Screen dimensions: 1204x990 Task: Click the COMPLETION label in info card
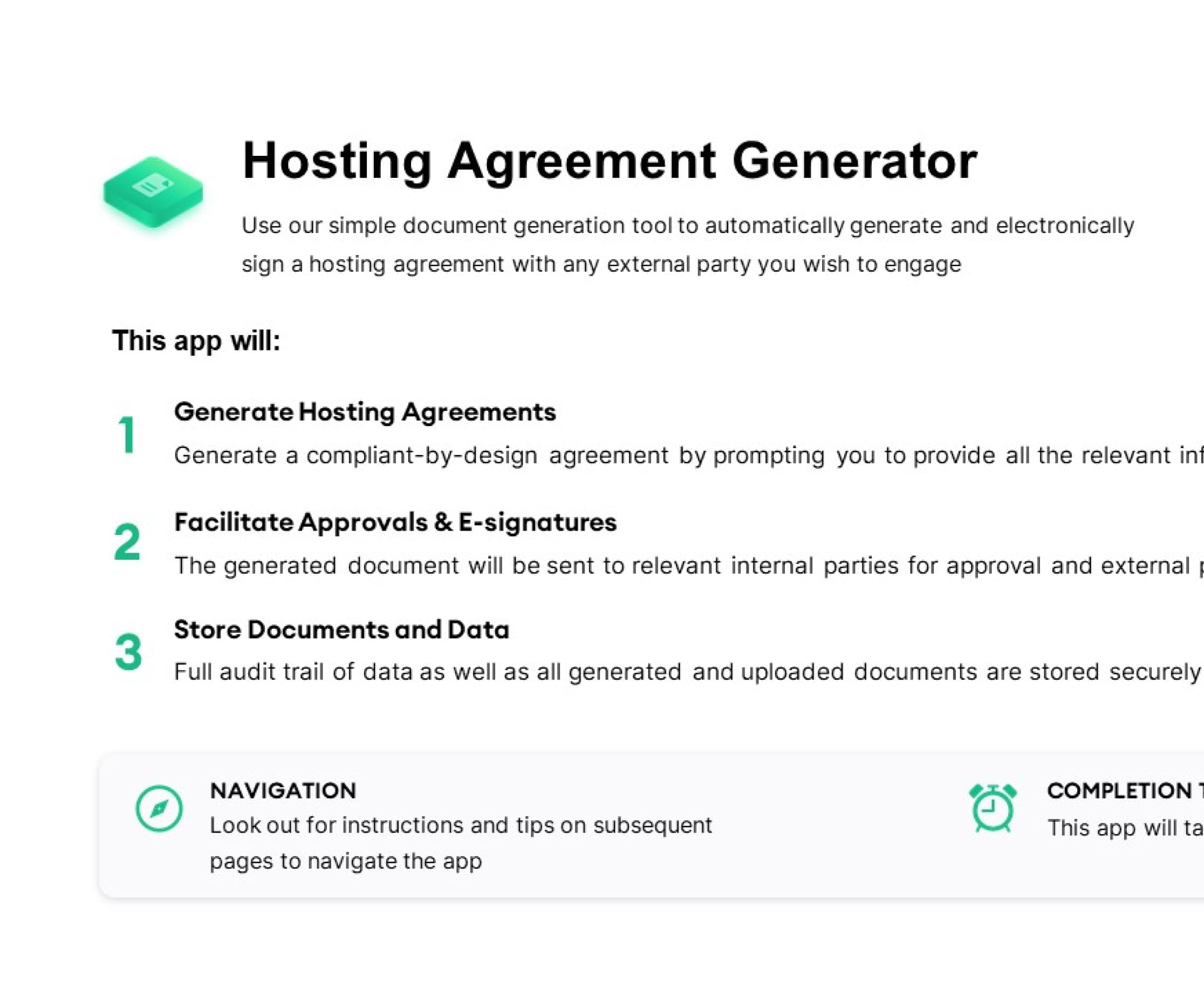(x=1121, y=790)
